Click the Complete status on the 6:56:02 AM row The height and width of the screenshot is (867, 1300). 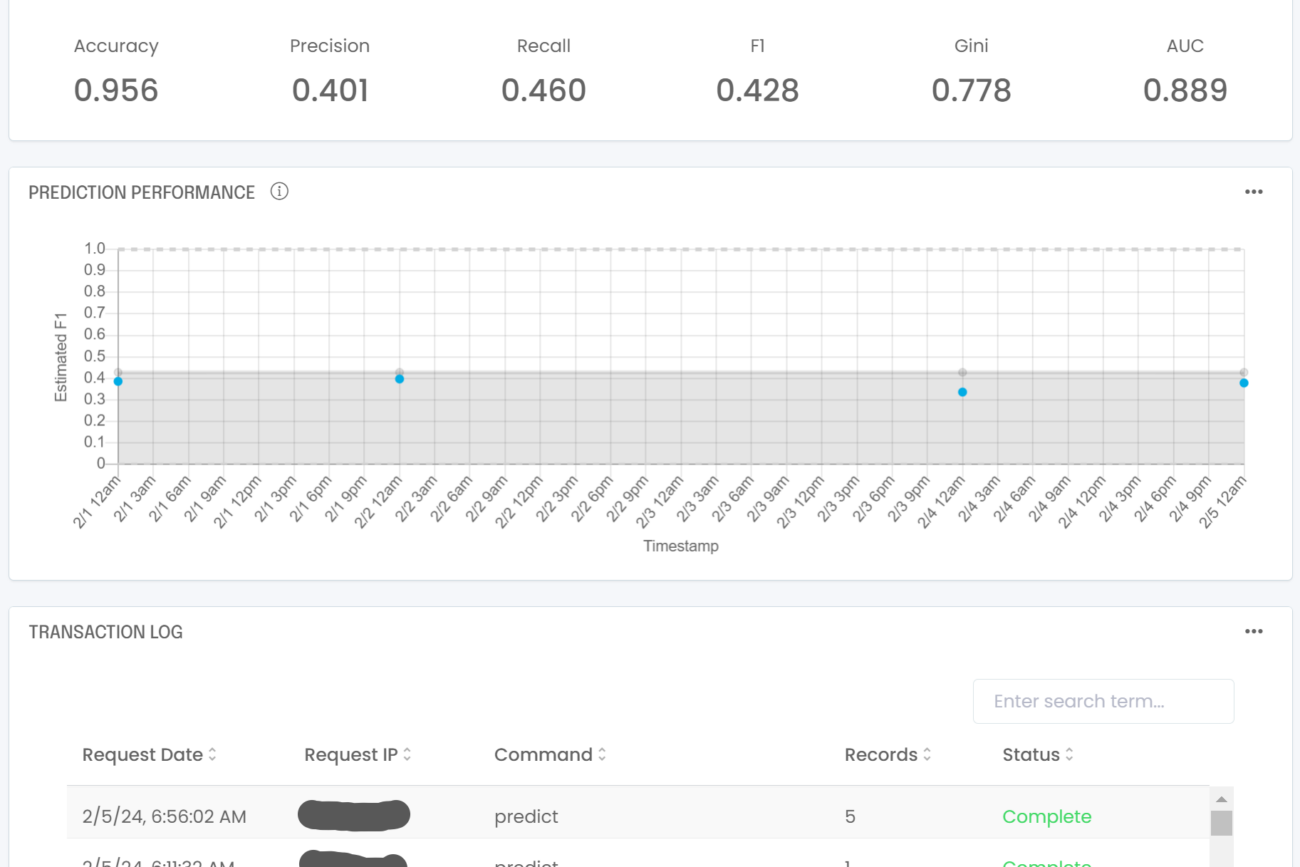click(x=1046, y=817)
